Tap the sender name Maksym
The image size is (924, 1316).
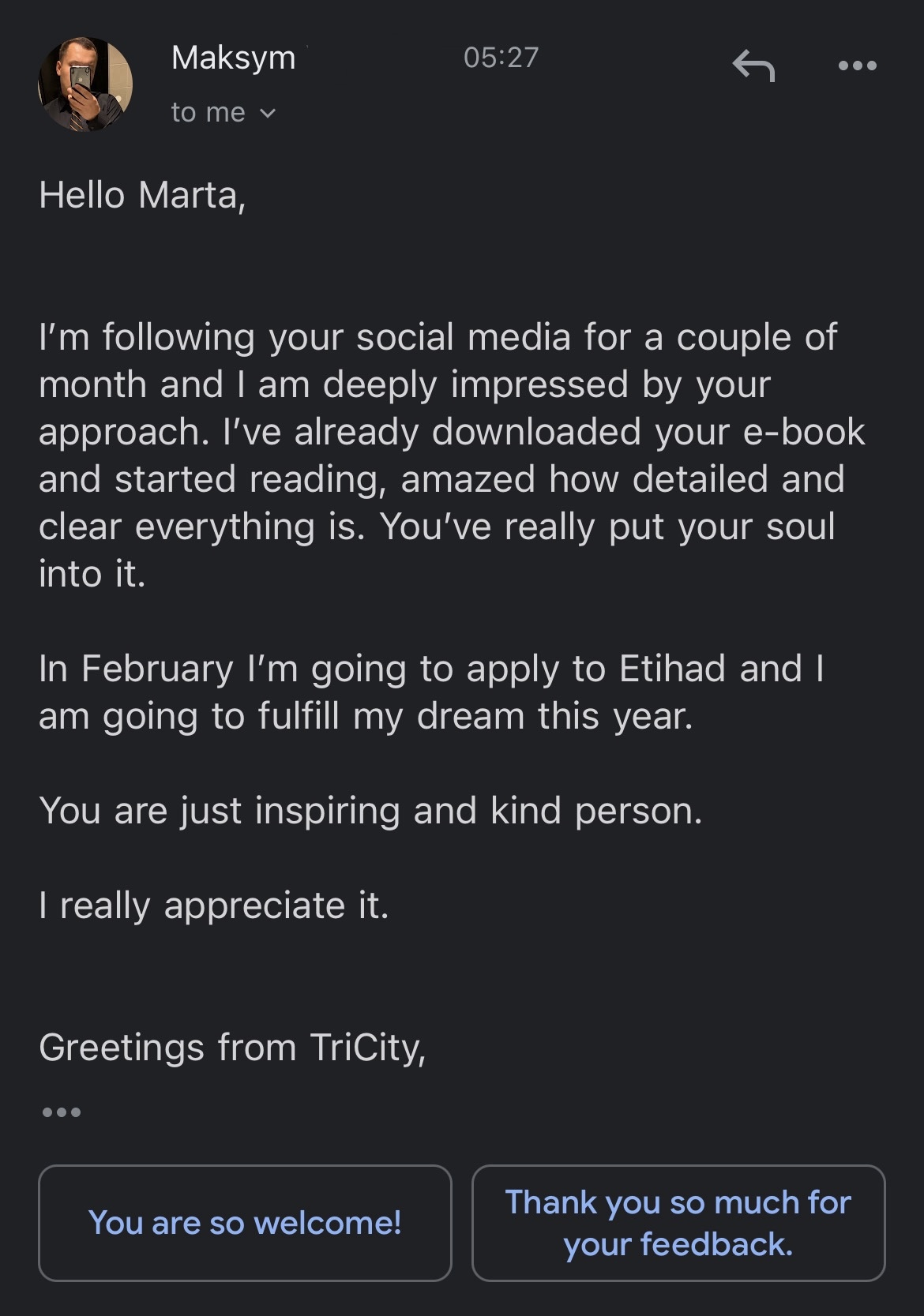click(234, 58)
